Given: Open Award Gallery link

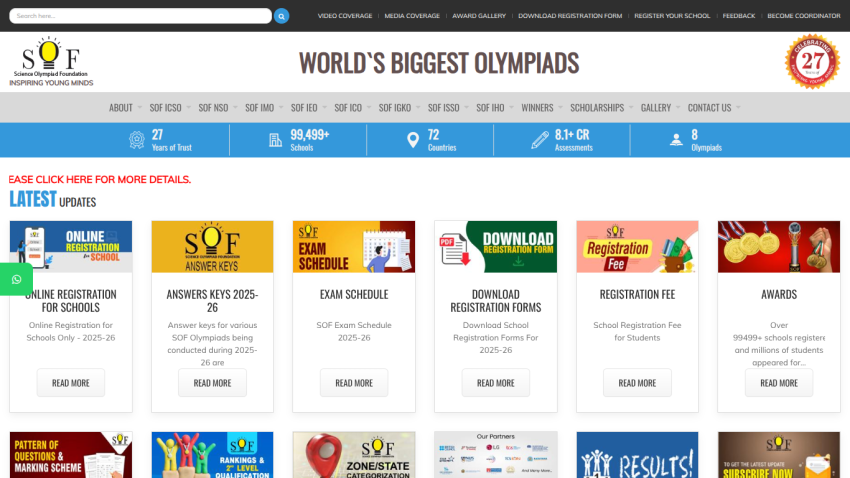Looking at the screenshot, I should (479, 16).
